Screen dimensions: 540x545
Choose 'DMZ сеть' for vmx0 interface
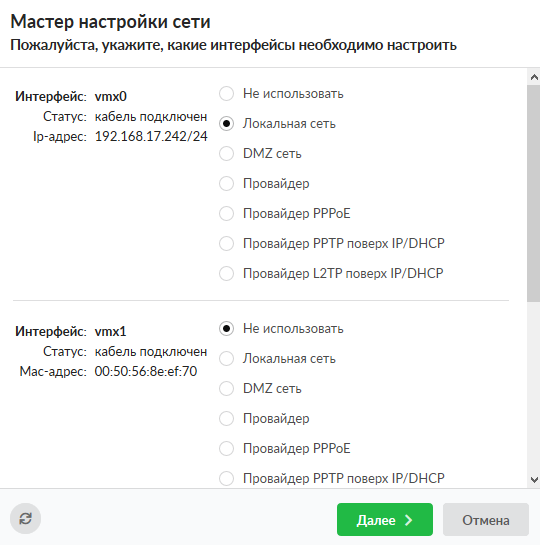pos(226,153)
